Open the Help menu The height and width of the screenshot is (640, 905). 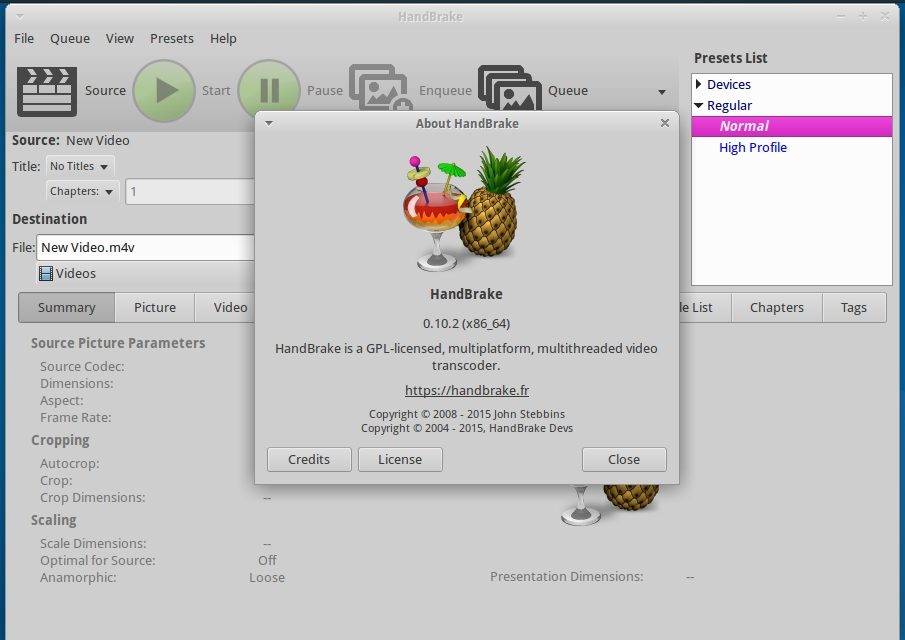[x=223, y=39]
